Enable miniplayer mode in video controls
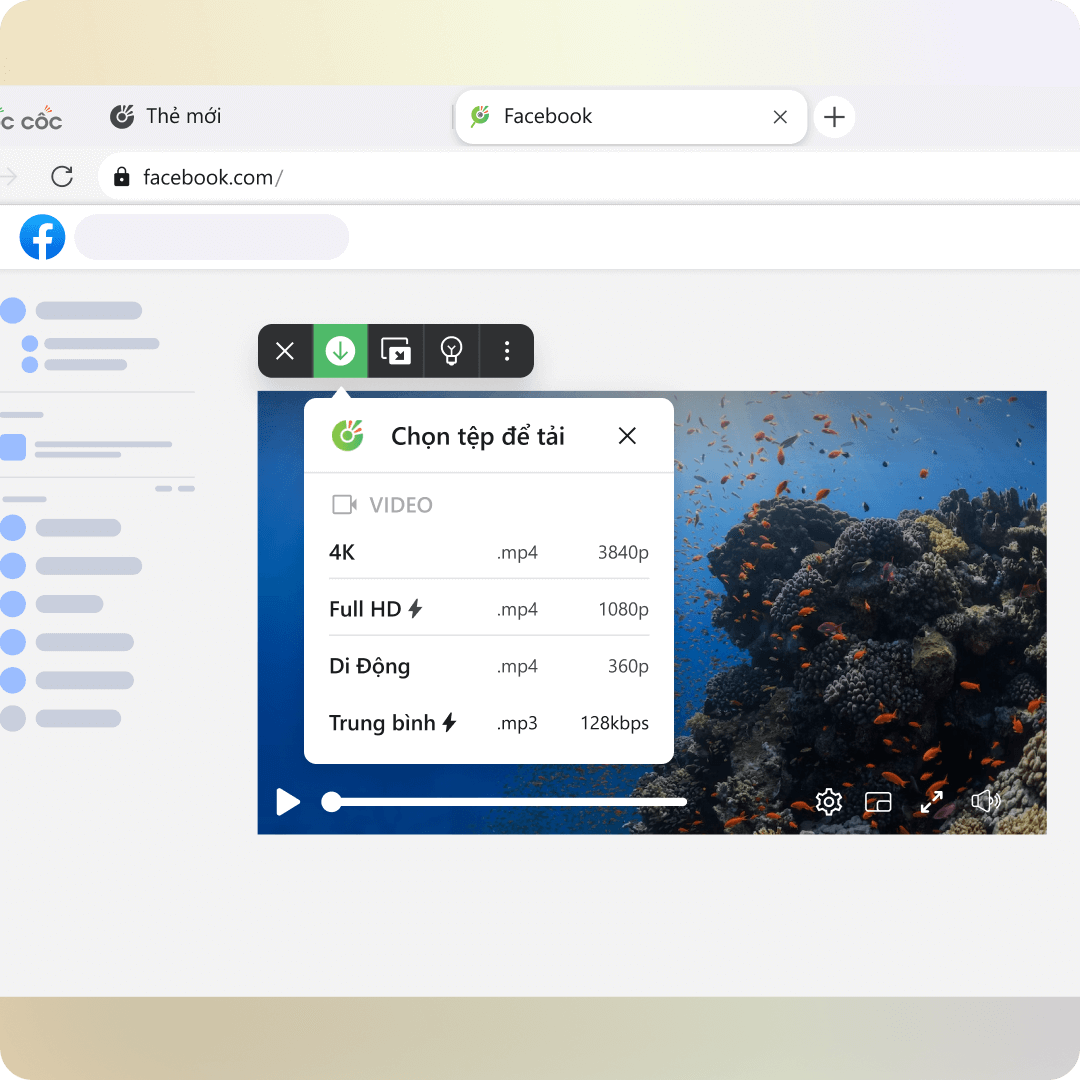This screenshot has height=1080, width=1080. tap(878, 802)
